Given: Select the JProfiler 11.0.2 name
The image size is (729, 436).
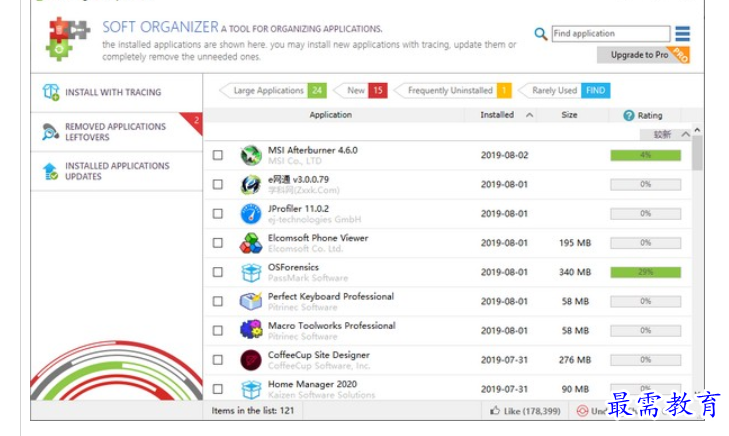Looking at the screenshot, I should pyautogui.click(x=298, y=209).
